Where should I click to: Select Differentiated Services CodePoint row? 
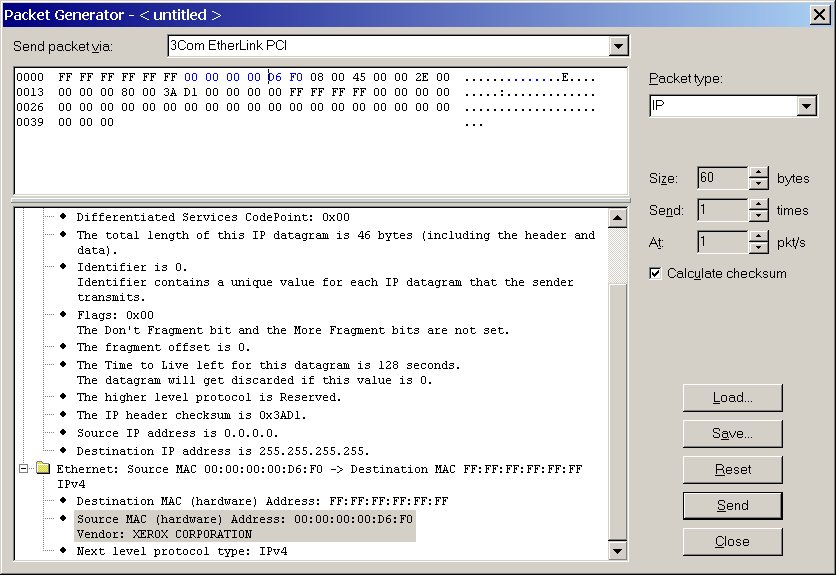(213, 217)
